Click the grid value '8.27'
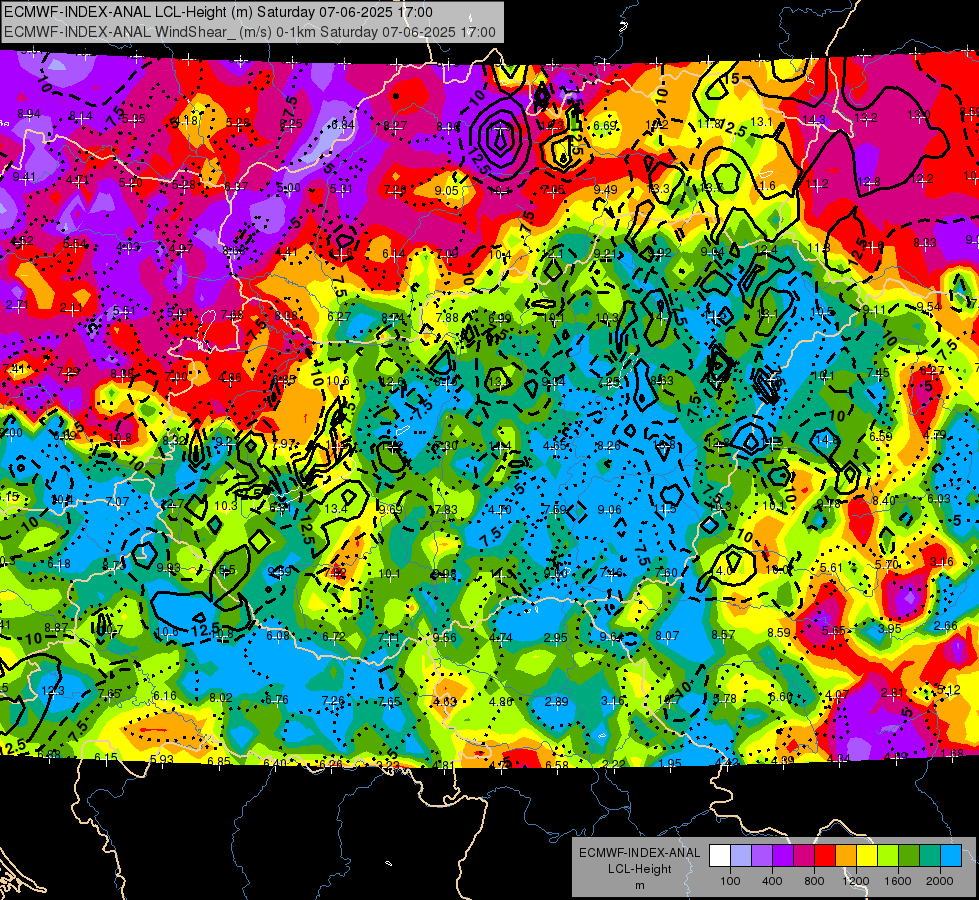Viewport: 979px width, 900px height. click(x=395, y=126)
